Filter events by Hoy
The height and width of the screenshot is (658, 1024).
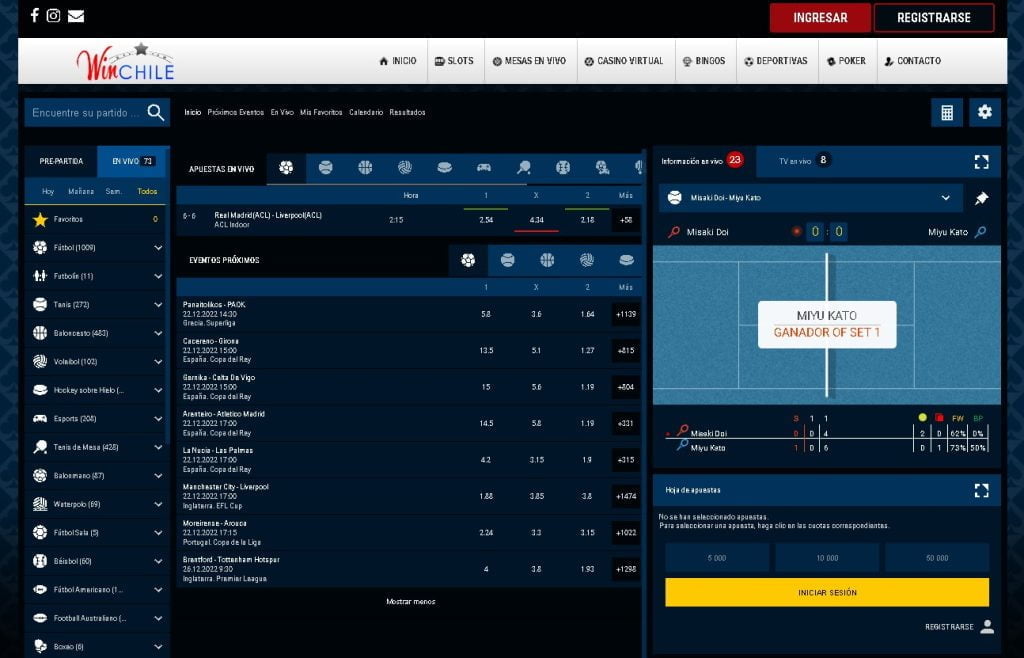[48, 191]
